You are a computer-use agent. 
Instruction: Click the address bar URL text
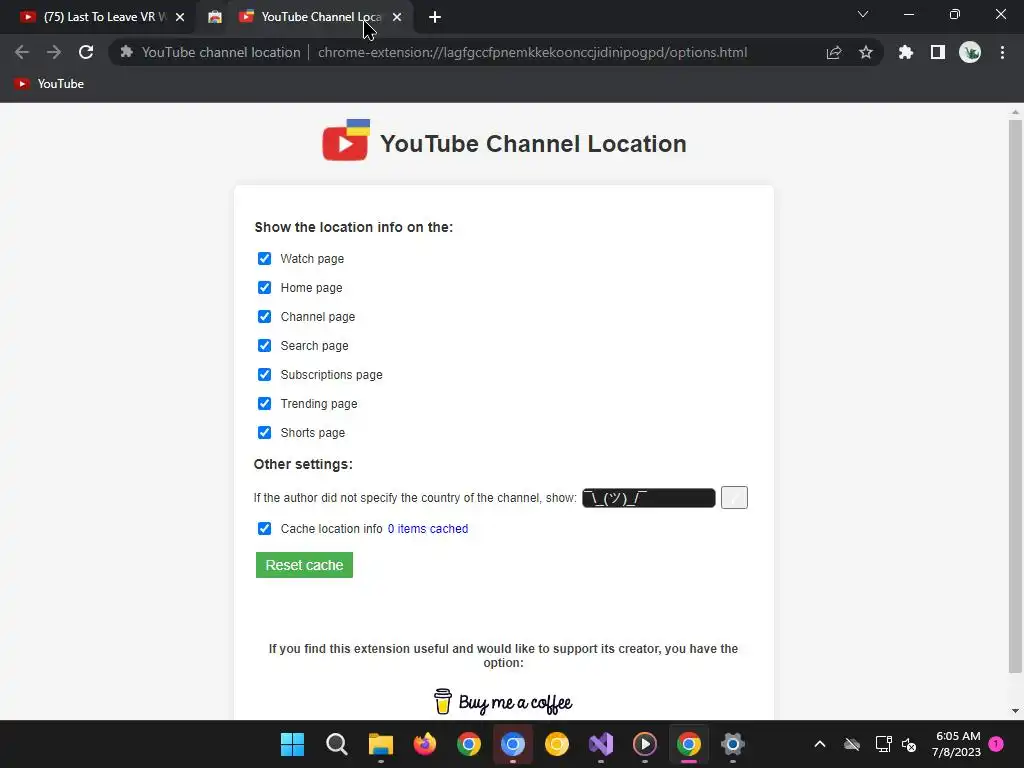pyautogui.click(x=532, y=52)
